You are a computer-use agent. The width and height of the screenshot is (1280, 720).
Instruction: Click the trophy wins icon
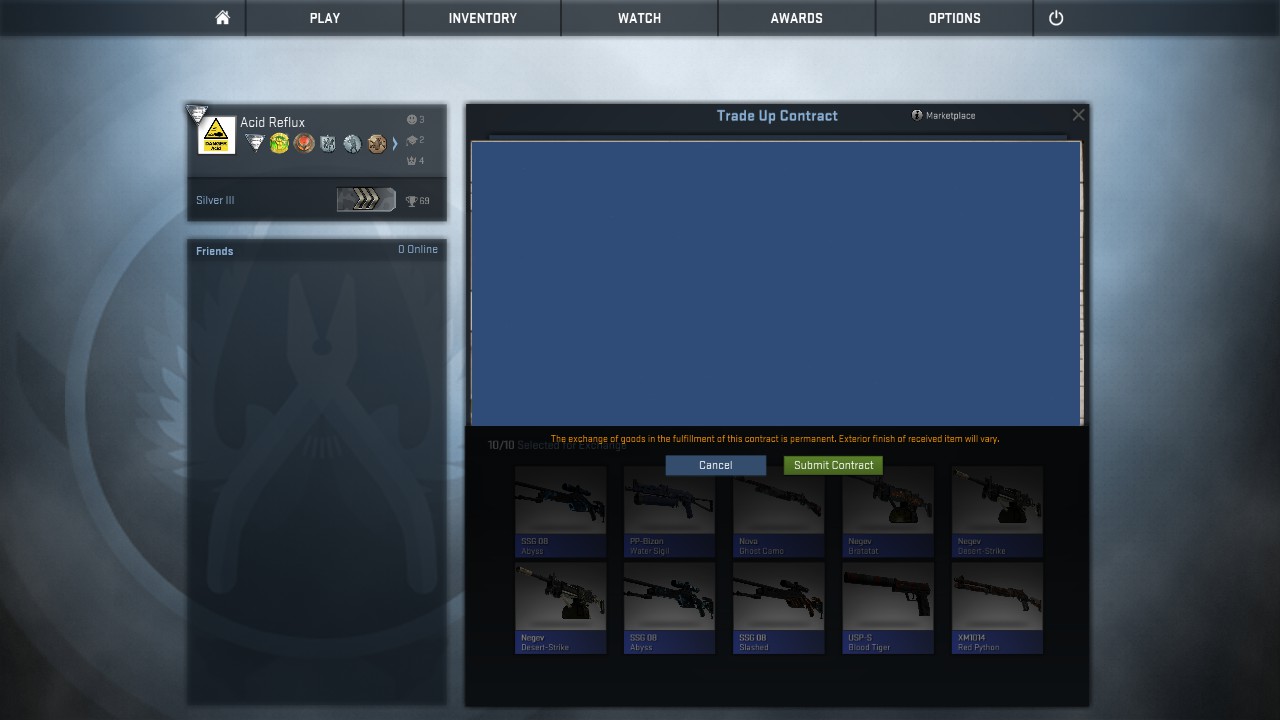click(411, 201)
